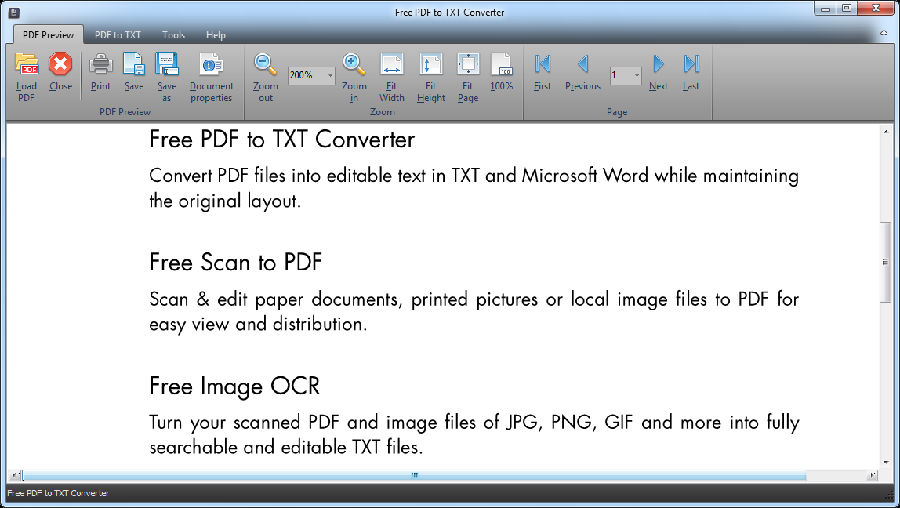
Task: Print the document using Print icon
Action: pyautogui.click(x=100, y=66)
